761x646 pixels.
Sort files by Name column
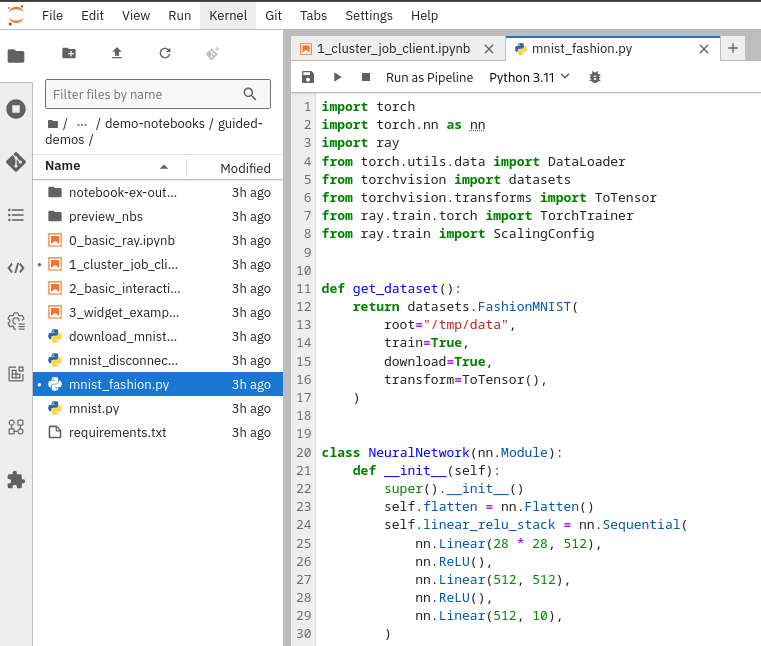[63, 167]
